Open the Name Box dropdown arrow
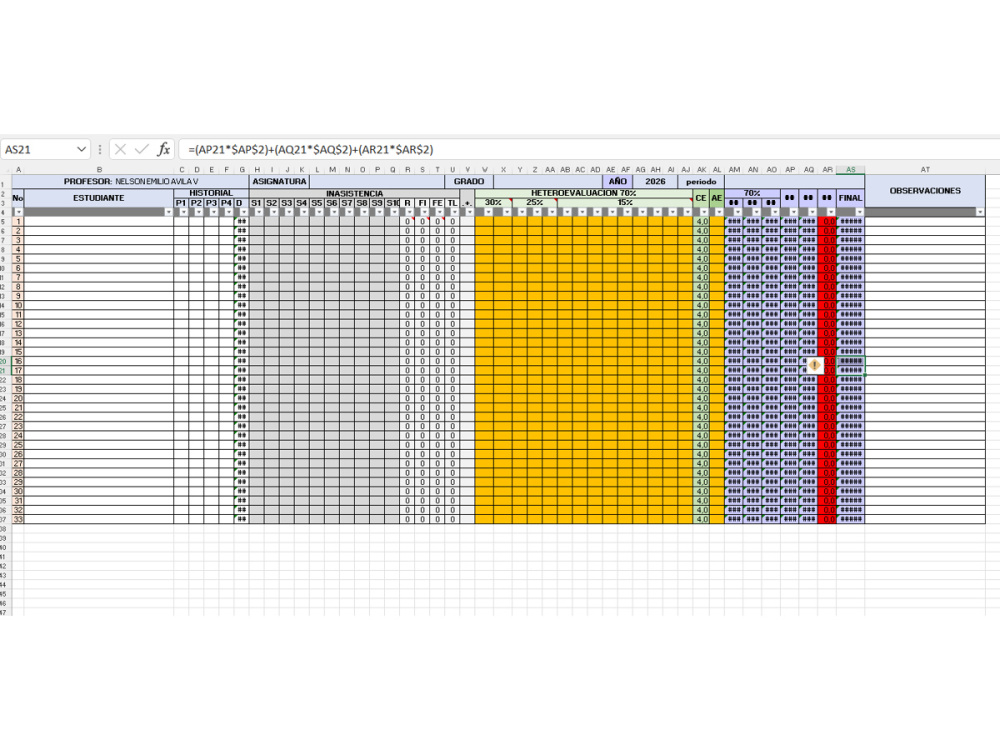 coord(81,149)
